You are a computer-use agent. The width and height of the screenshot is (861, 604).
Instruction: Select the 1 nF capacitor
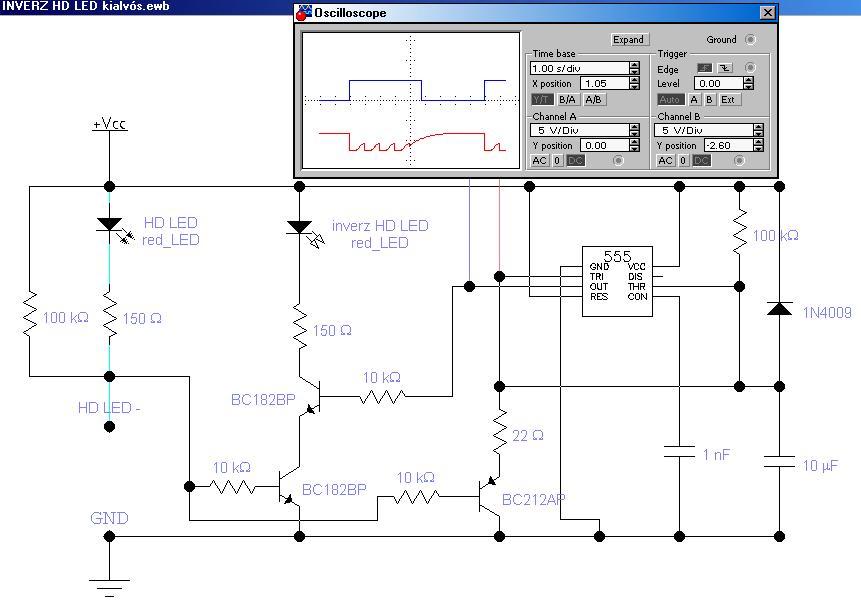(x=679, y=452)
